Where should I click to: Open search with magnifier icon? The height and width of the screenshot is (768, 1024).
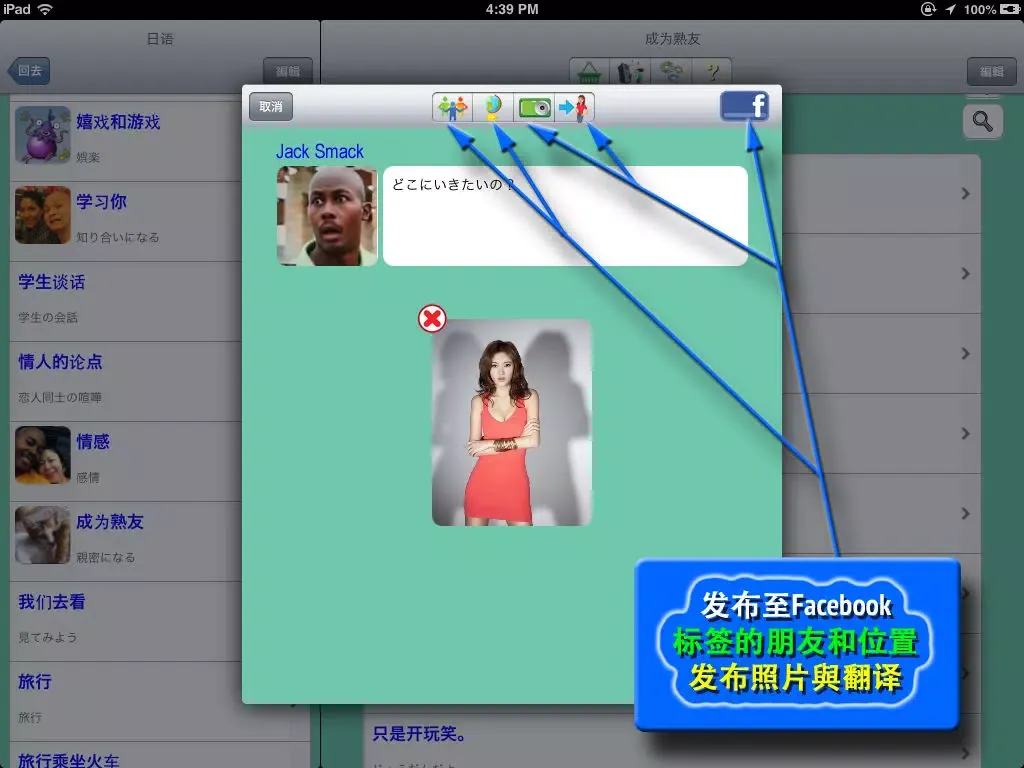982,121
